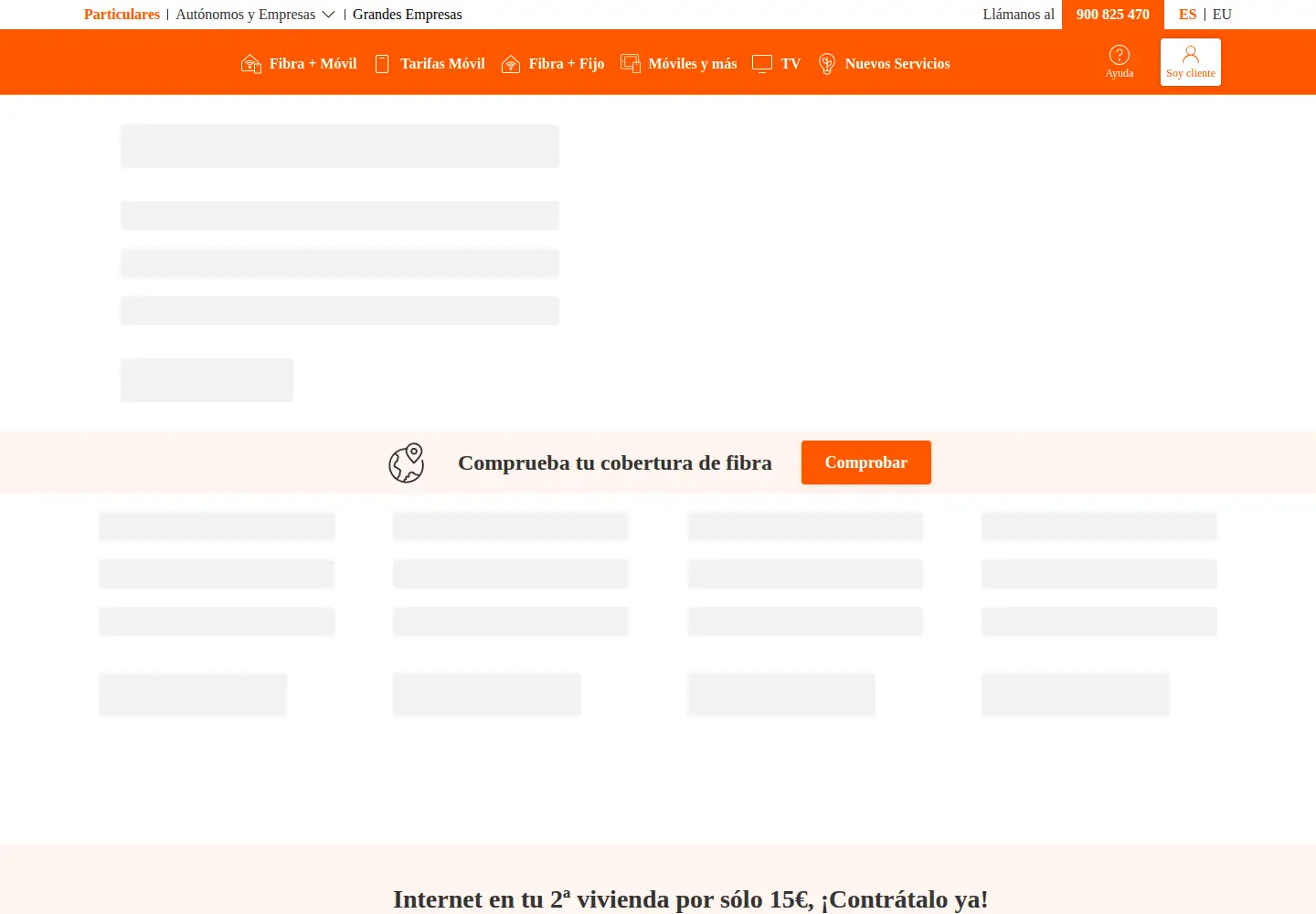Click the house icon beside Fibra + Móvil
Image resolution: width=1316 pixels, height=914 pixels.
point(250,64)
